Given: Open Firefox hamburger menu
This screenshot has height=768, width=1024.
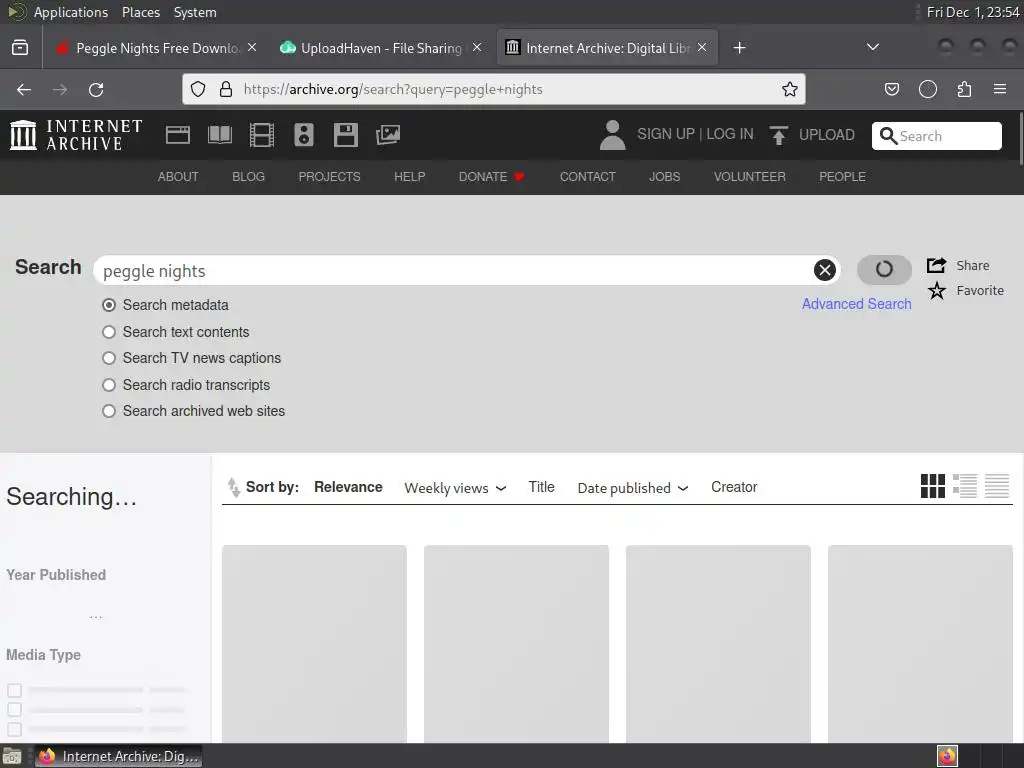Looking at the screenshot, I should (x=1000, y=89).
